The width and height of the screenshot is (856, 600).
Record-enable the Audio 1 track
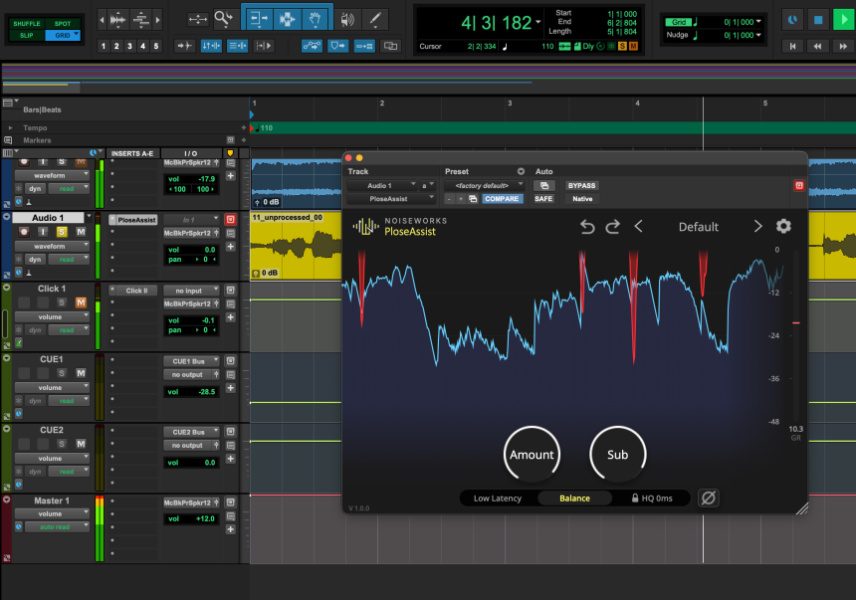pos(24,231)
